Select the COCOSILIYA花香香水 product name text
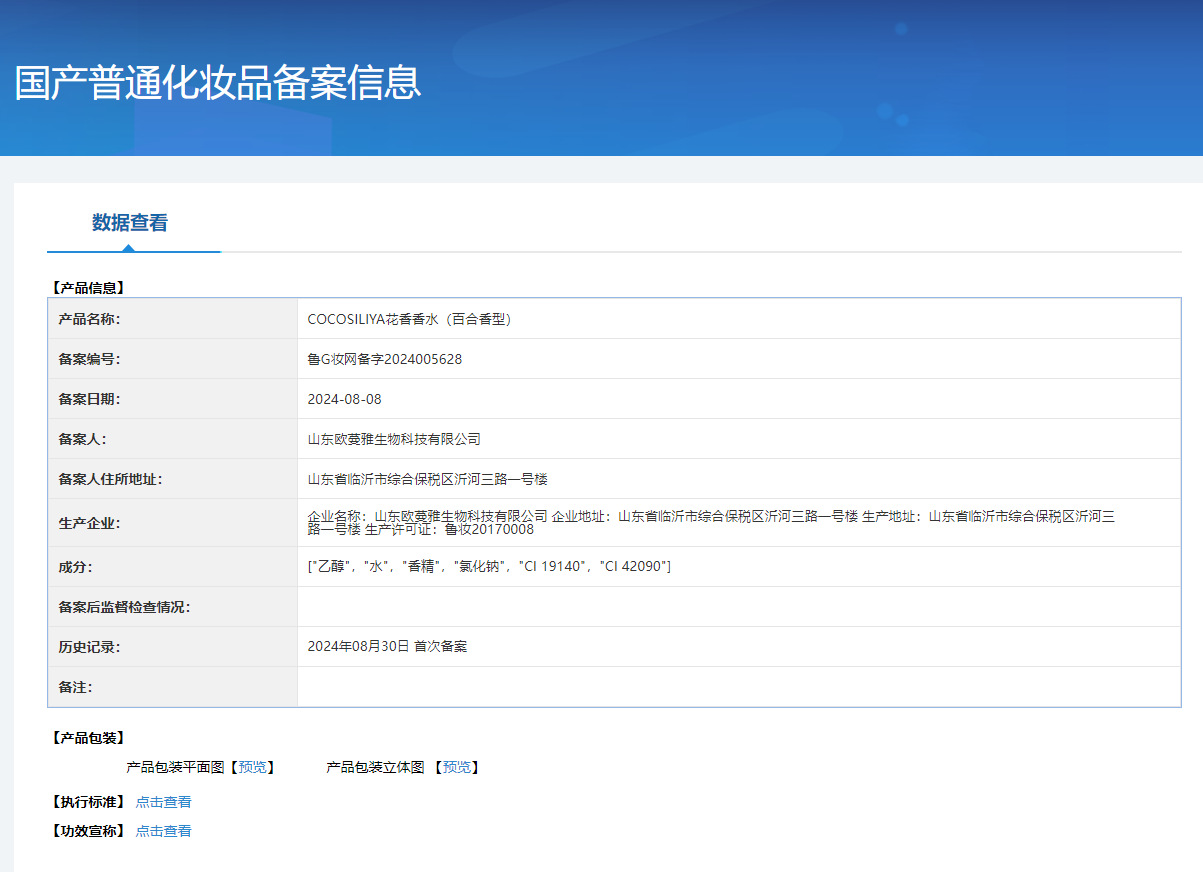 (x=409, y=319)
